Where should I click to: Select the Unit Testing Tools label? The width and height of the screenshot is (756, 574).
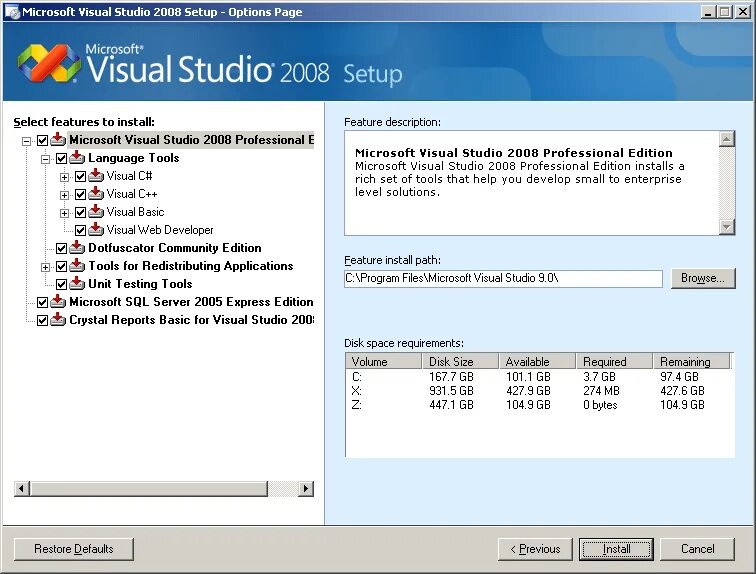(x=140, y=284)
